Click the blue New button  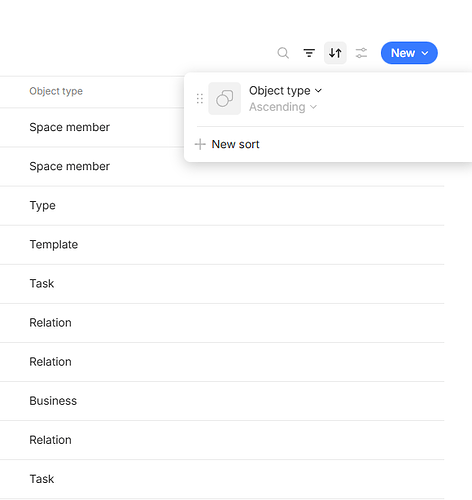409,53
